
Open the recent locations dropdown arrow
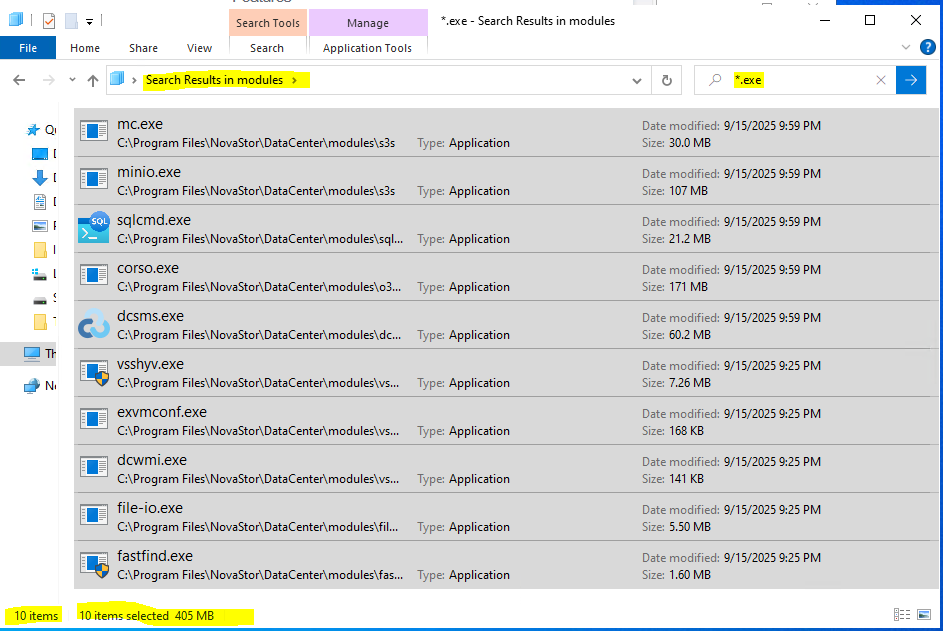[x=72, y=80]
